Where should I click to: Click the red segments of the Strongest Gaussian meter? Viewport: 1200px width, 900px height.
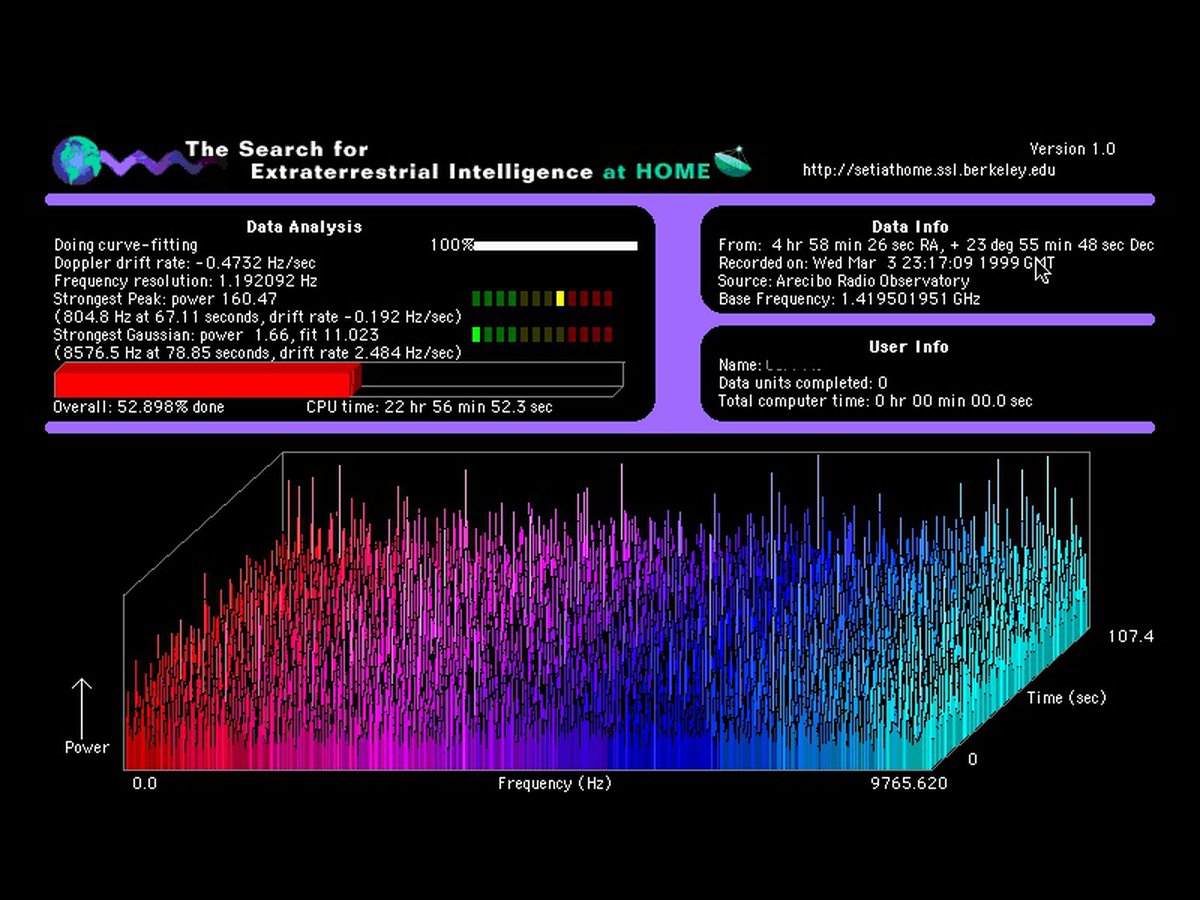(x=596, y=334)
